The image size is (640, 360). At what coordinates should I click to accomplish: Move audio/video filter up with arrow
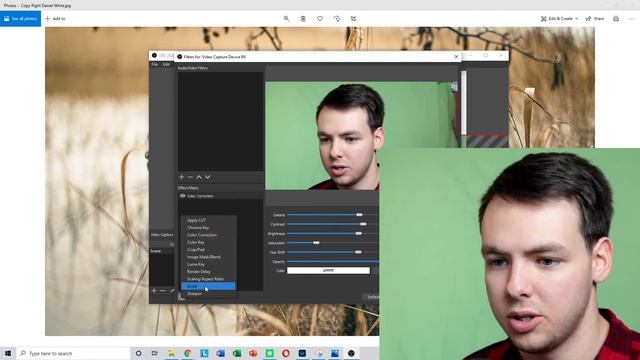tap(199, 177)
